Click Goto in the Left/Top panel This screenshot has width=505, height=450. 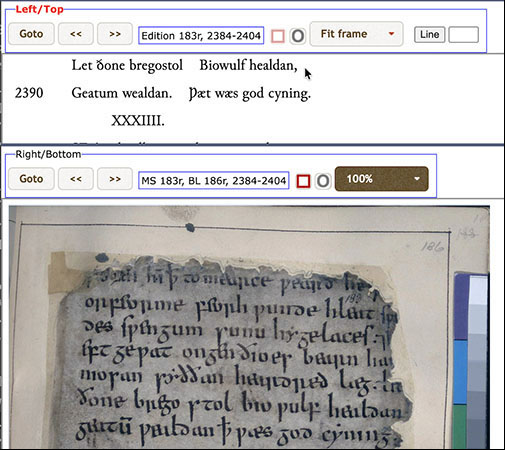point(31,34)
